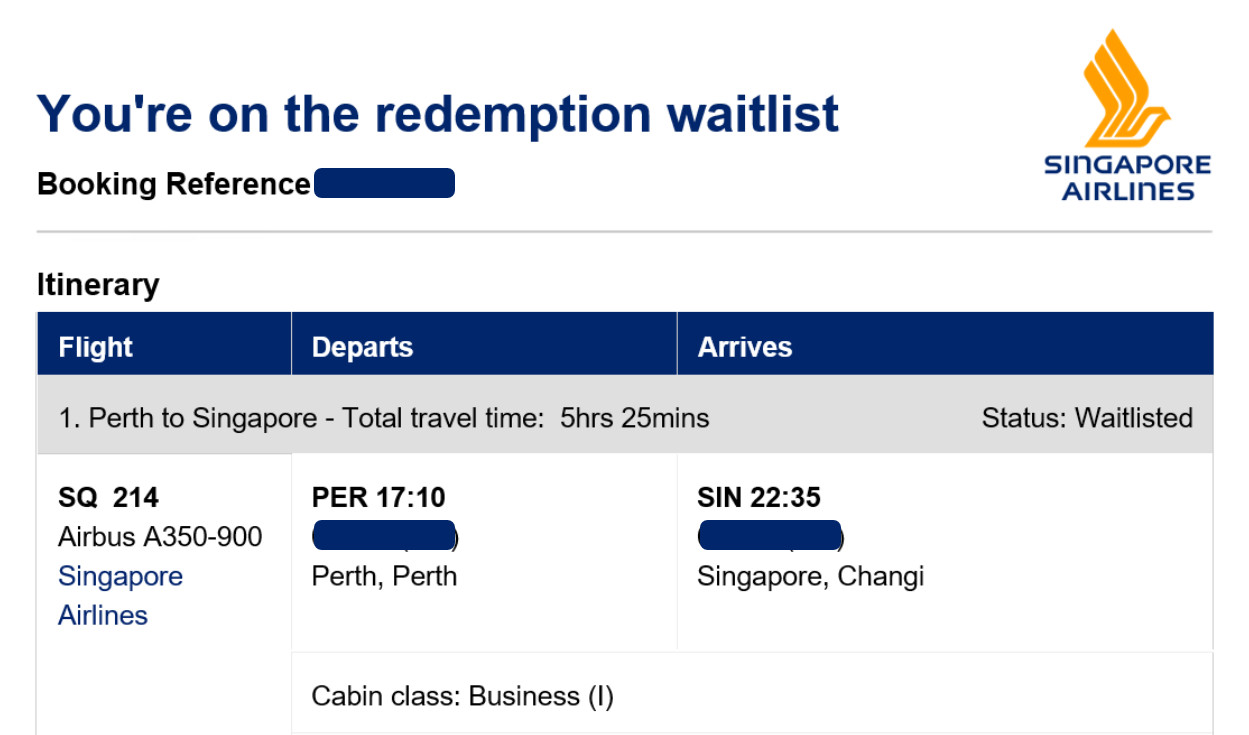
Task: Click the Itinerary section heading
Action: [x=98, y=285]
